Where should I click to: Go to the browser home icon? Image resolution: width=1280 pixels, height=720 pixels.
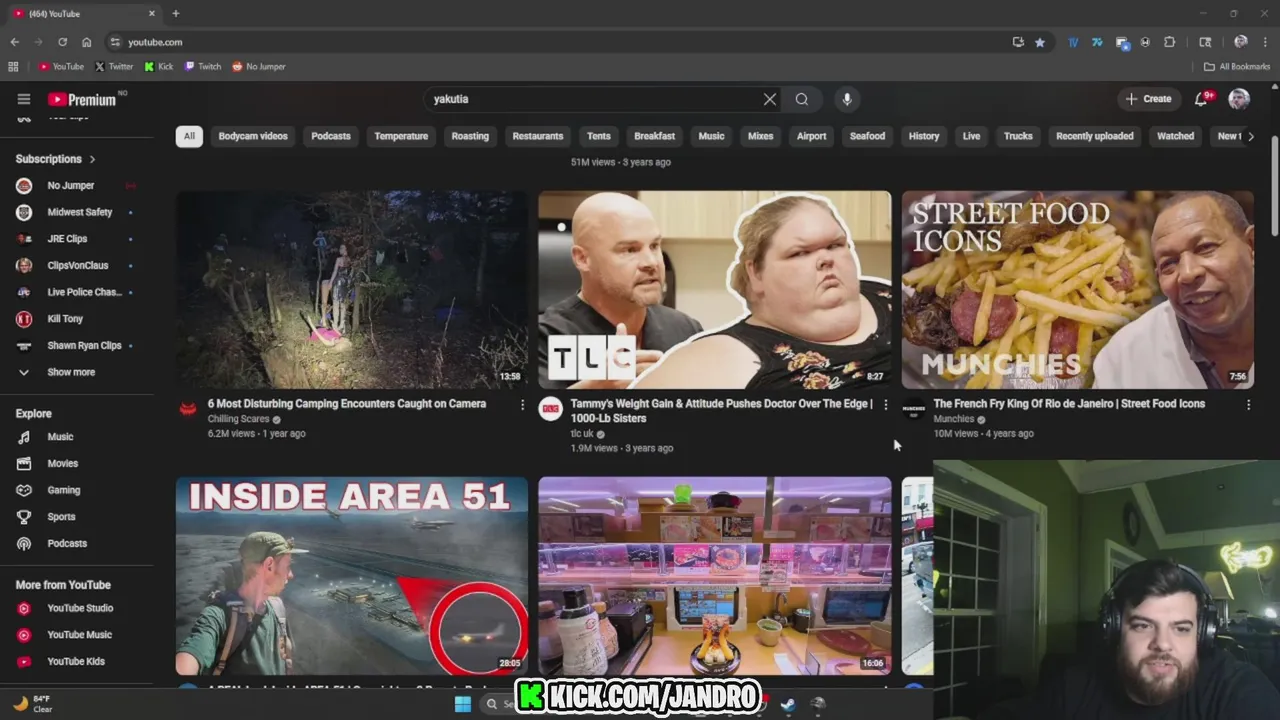(x=87, y=42)
